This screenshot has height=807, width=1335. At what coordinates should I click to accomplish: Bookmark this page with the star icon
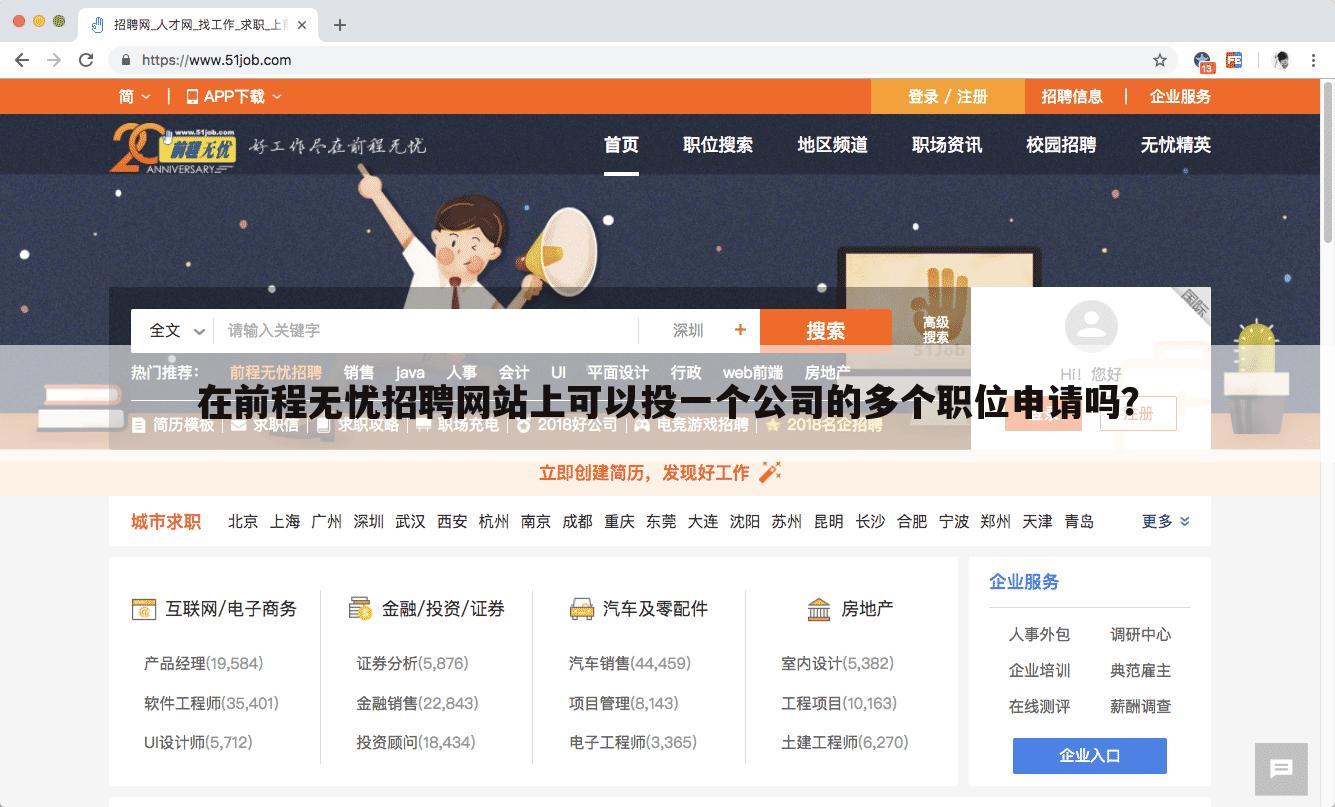coord(1160,60)
